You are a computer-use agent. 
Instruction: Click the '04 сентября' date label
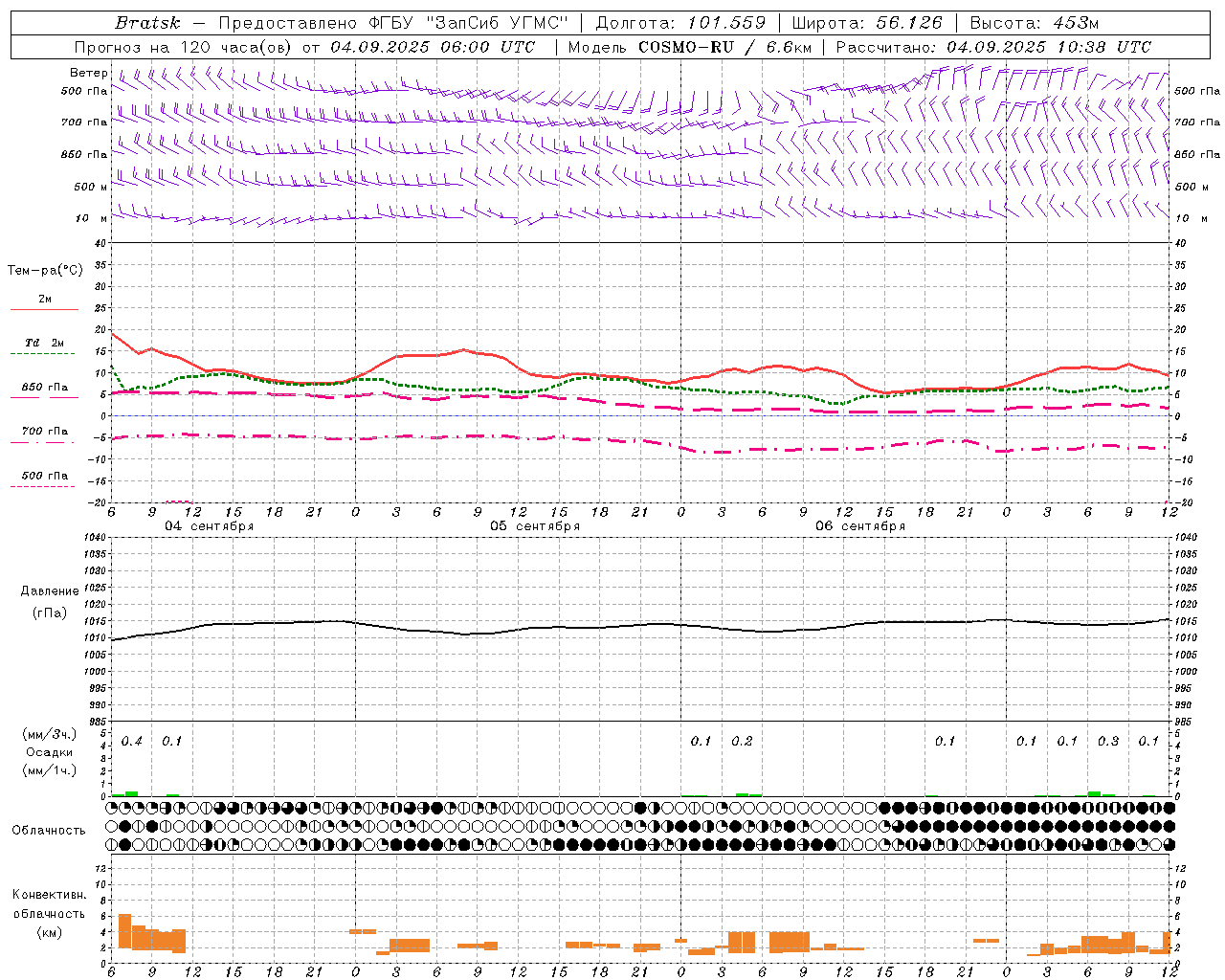209,526
